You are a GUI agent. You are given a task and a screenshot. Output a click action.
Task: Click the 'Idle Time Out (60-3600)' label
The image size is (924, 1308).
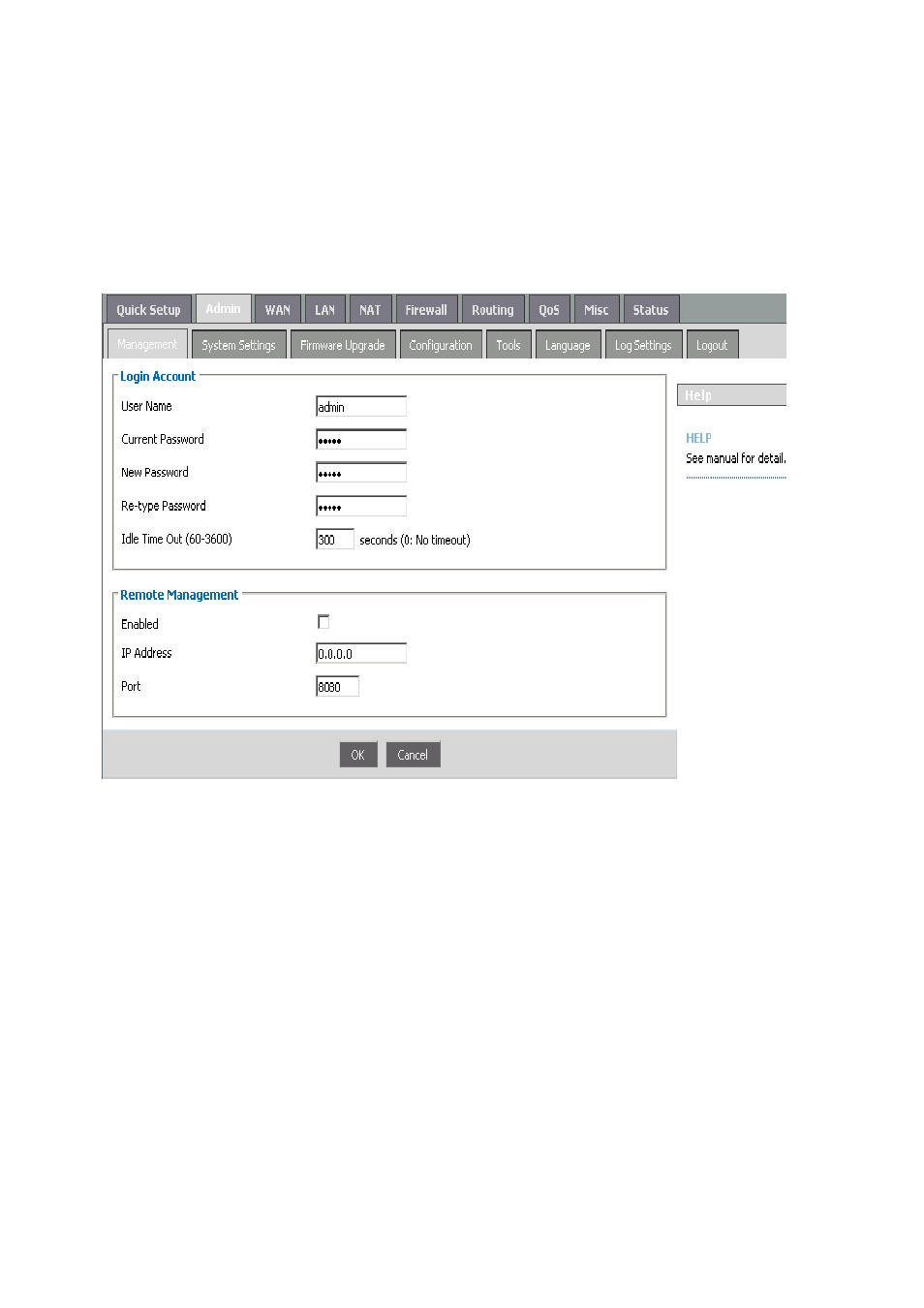pos(176,539)
